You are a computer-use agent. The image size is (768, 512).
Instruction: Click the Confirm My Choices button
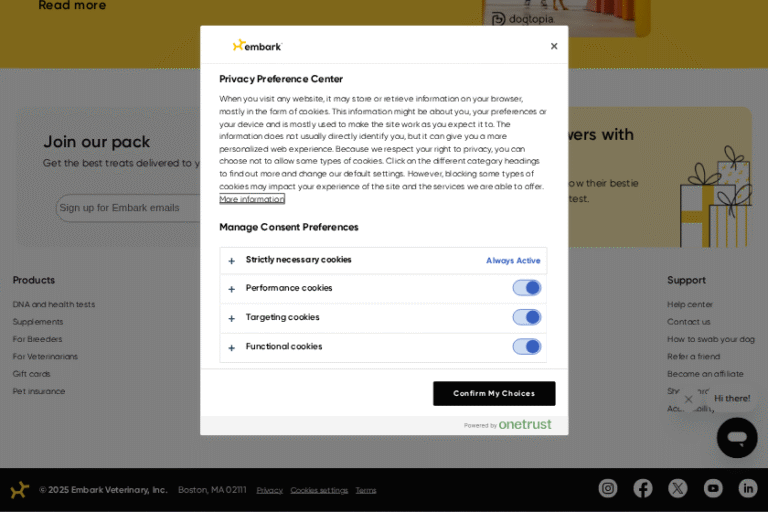pyautogui.click(x=494, y=393)
